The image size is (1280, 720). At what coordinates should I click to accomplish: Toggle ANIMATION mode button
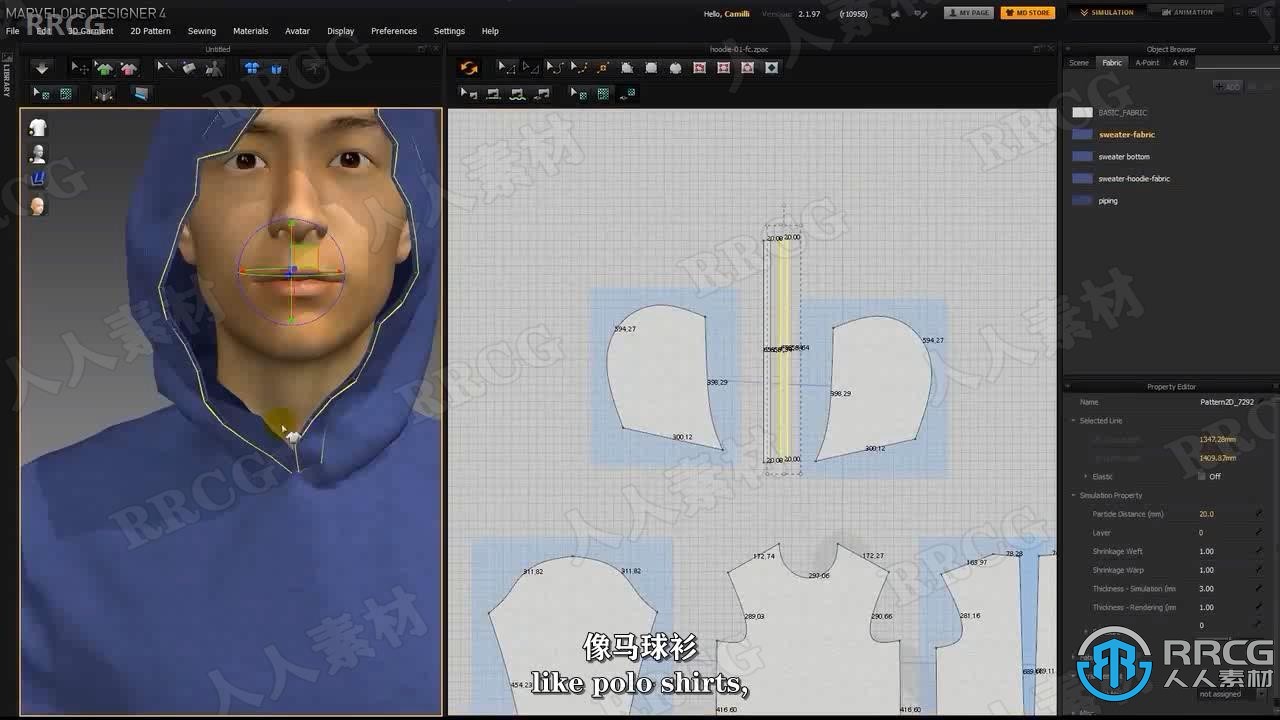pyautogui.click(x=1187, y=13)
